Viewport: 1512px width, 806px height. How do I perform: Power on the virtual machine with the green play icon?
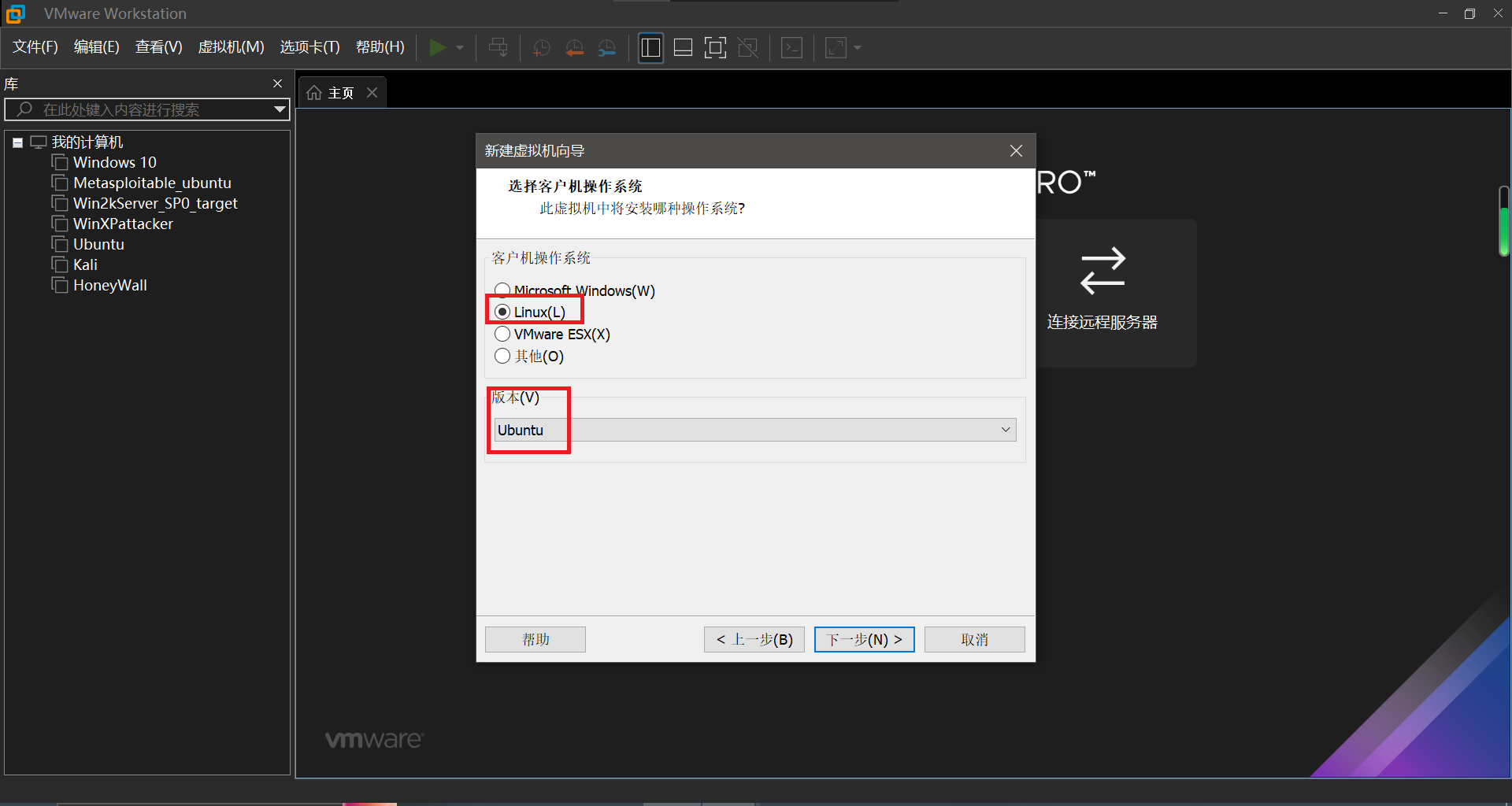tap(437, 48)
